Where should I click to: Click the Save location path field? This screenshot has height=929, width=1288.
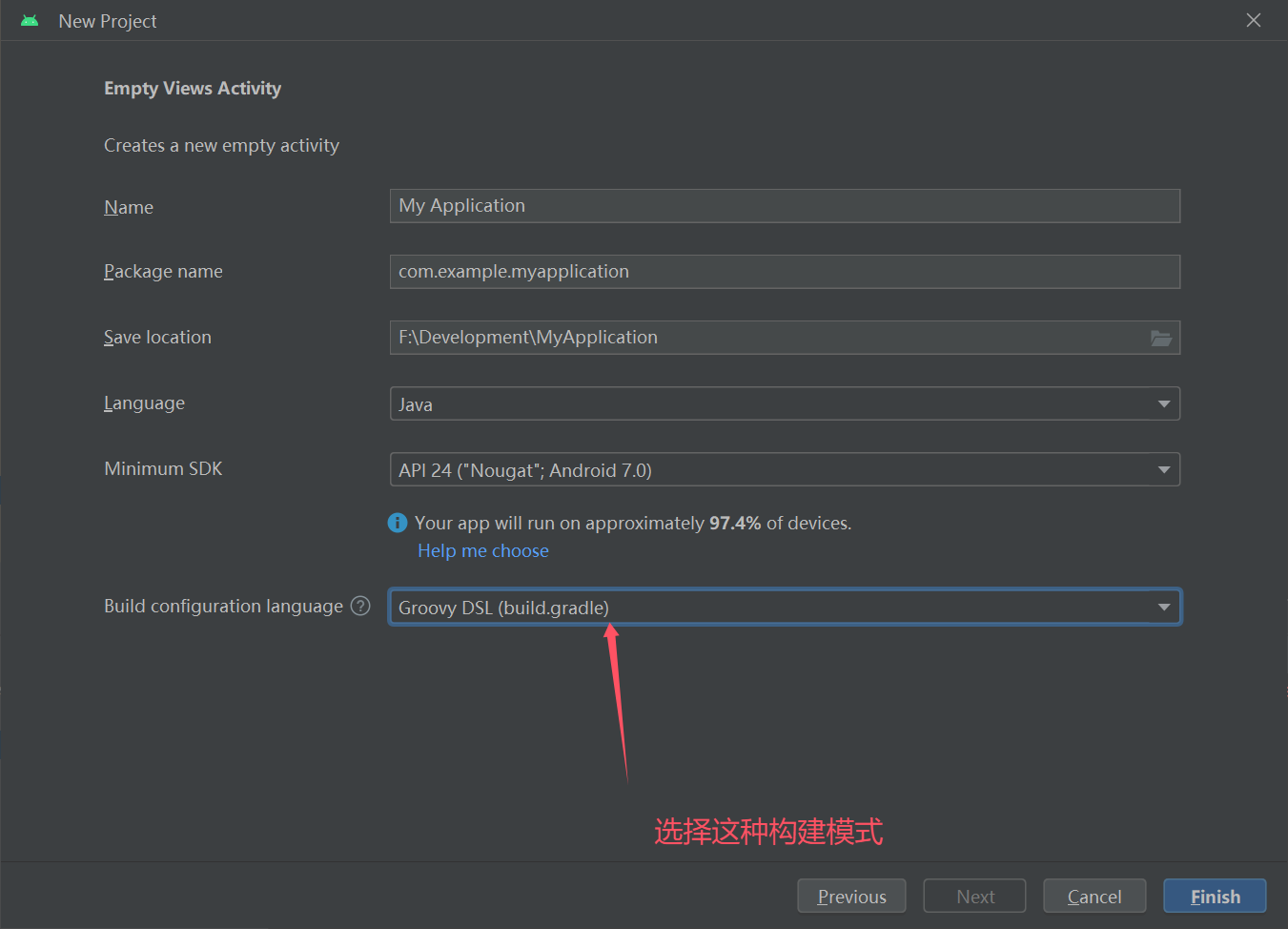[763, 338]
